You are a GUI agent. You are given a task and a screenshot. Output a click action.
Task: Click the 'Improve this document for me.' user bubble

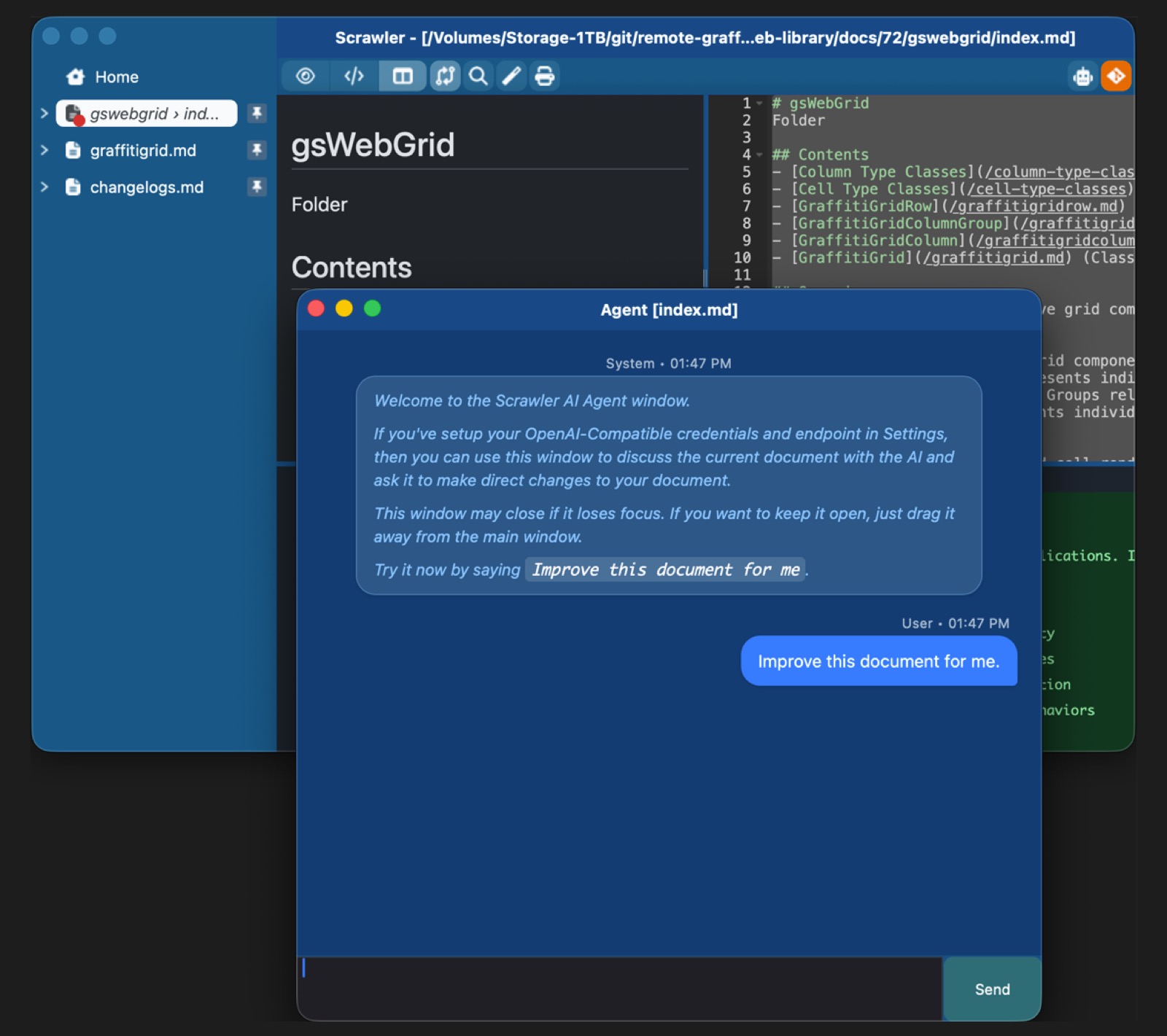click(x=879, y=661)
